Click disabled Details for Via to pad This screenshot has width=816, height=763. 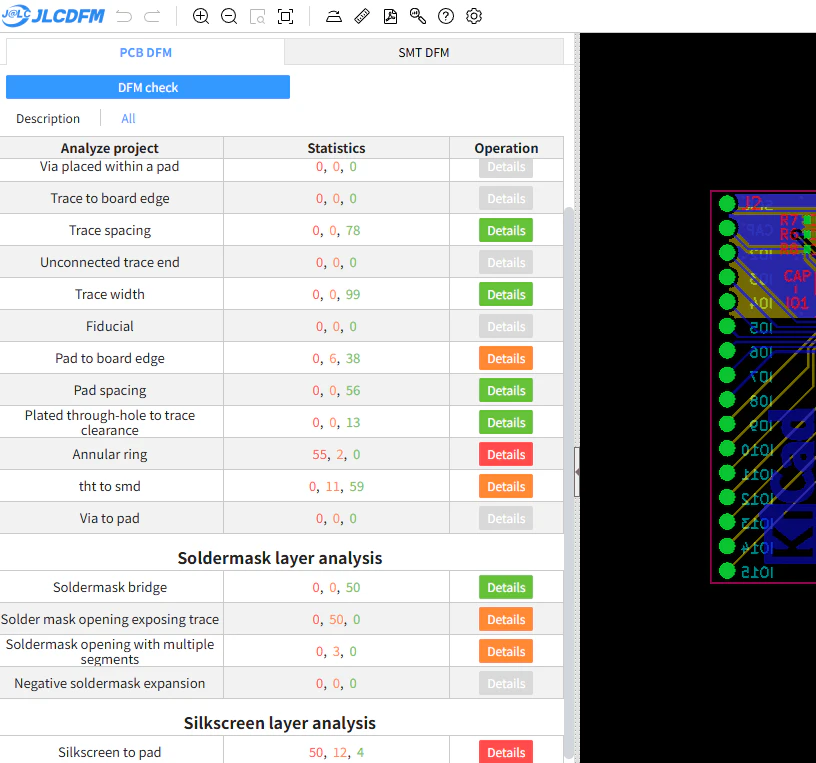(x=506, y=518)
